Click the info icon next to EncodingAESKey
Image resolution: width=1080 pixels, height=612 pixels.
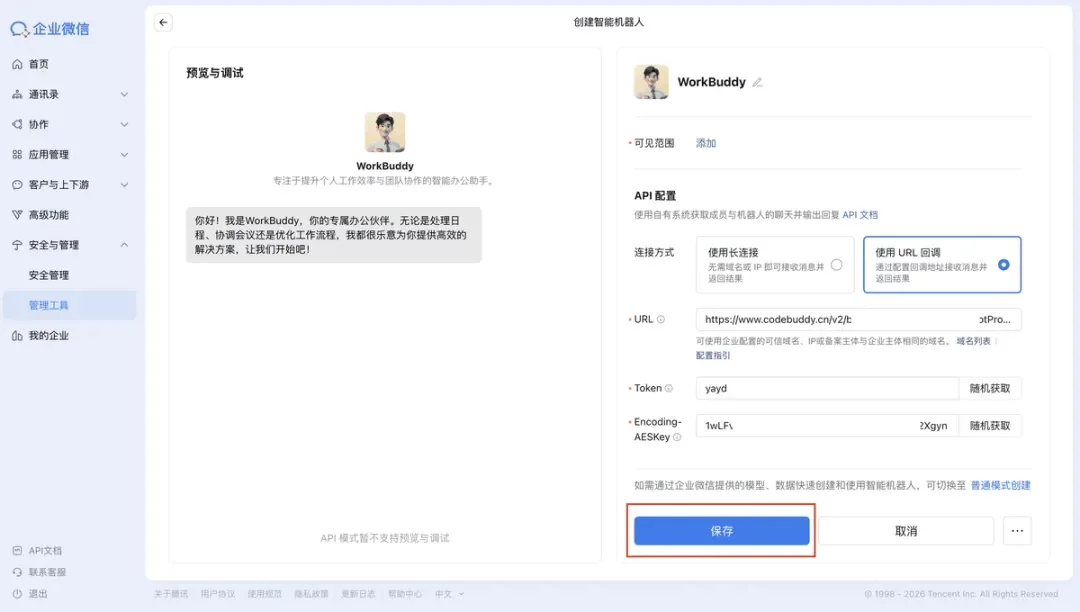(x=677, y=437)
